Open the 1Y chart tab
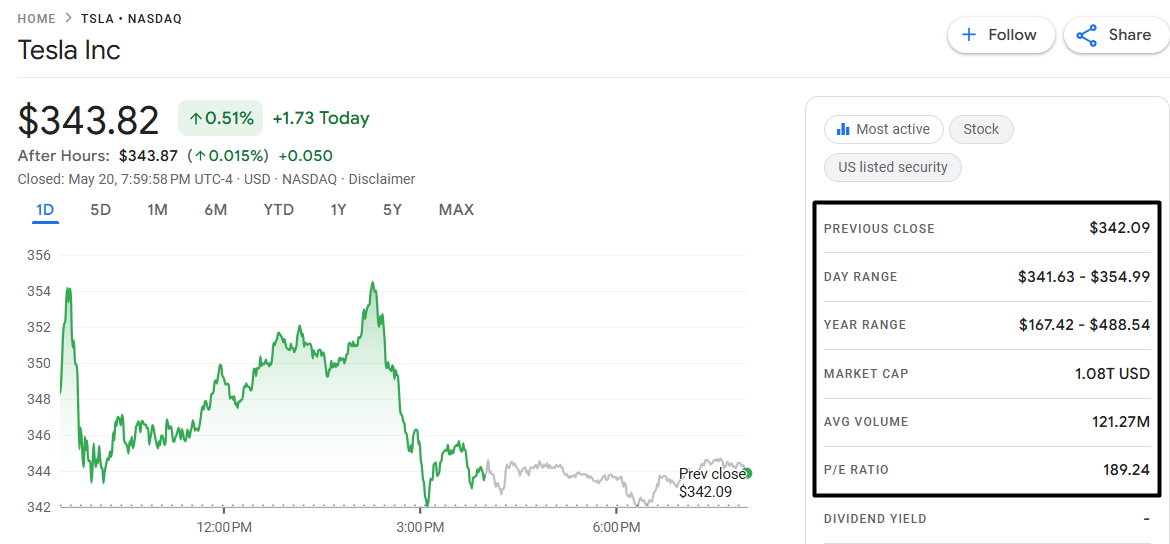 (338, 210)
